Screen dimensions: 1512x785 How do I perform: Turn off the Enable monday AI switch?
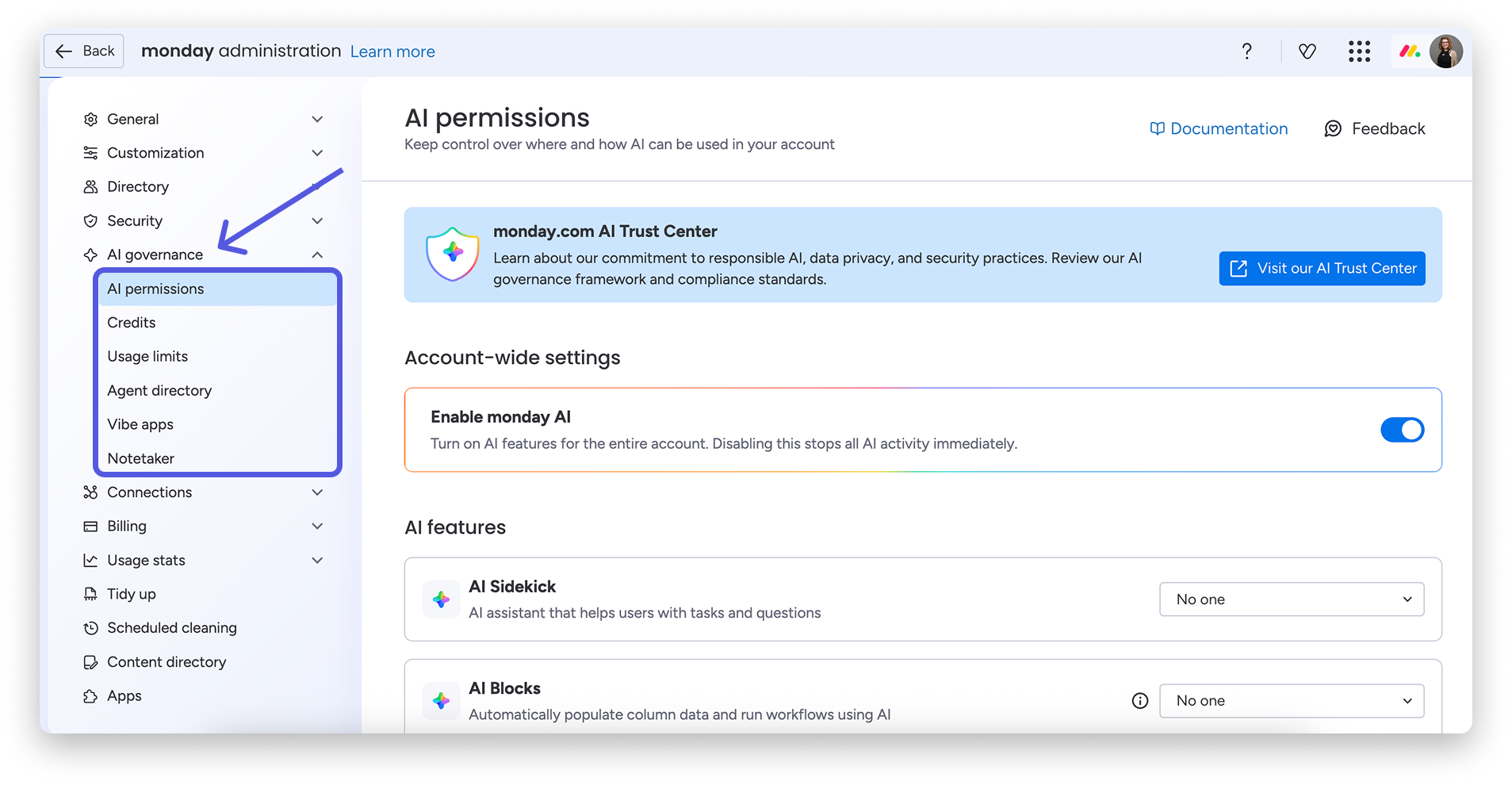point(1402,430)
